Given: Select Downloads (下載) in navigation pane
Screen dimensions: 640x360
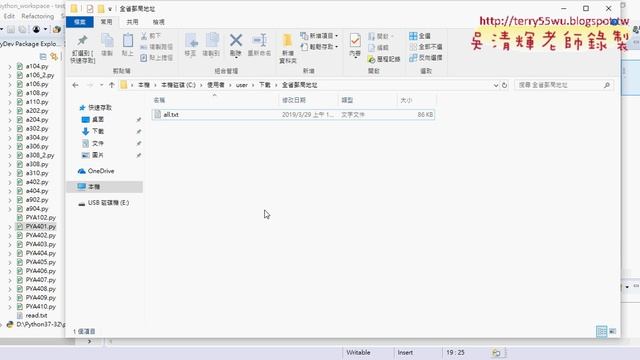Looking at the screenshot, I should click(x=93, y=131).
